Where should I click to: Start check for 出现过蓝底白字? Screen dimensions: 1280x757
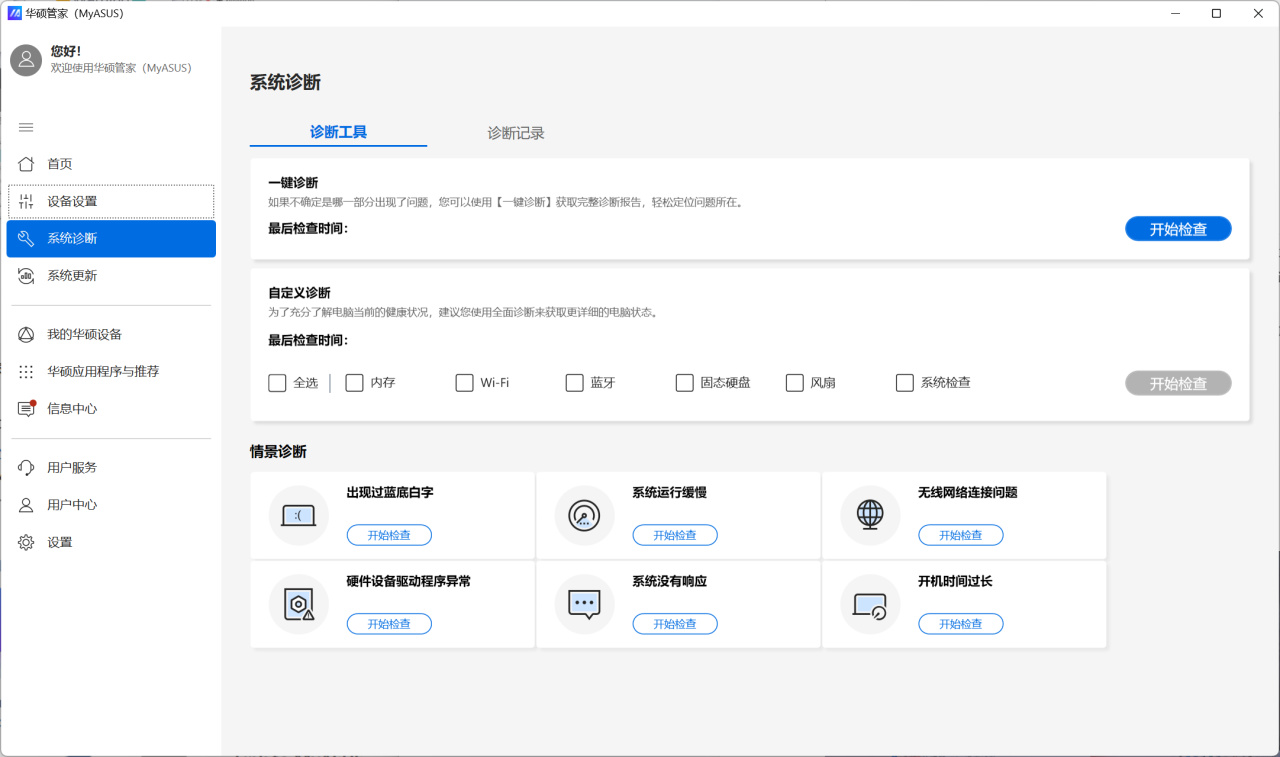pos(389,535)
